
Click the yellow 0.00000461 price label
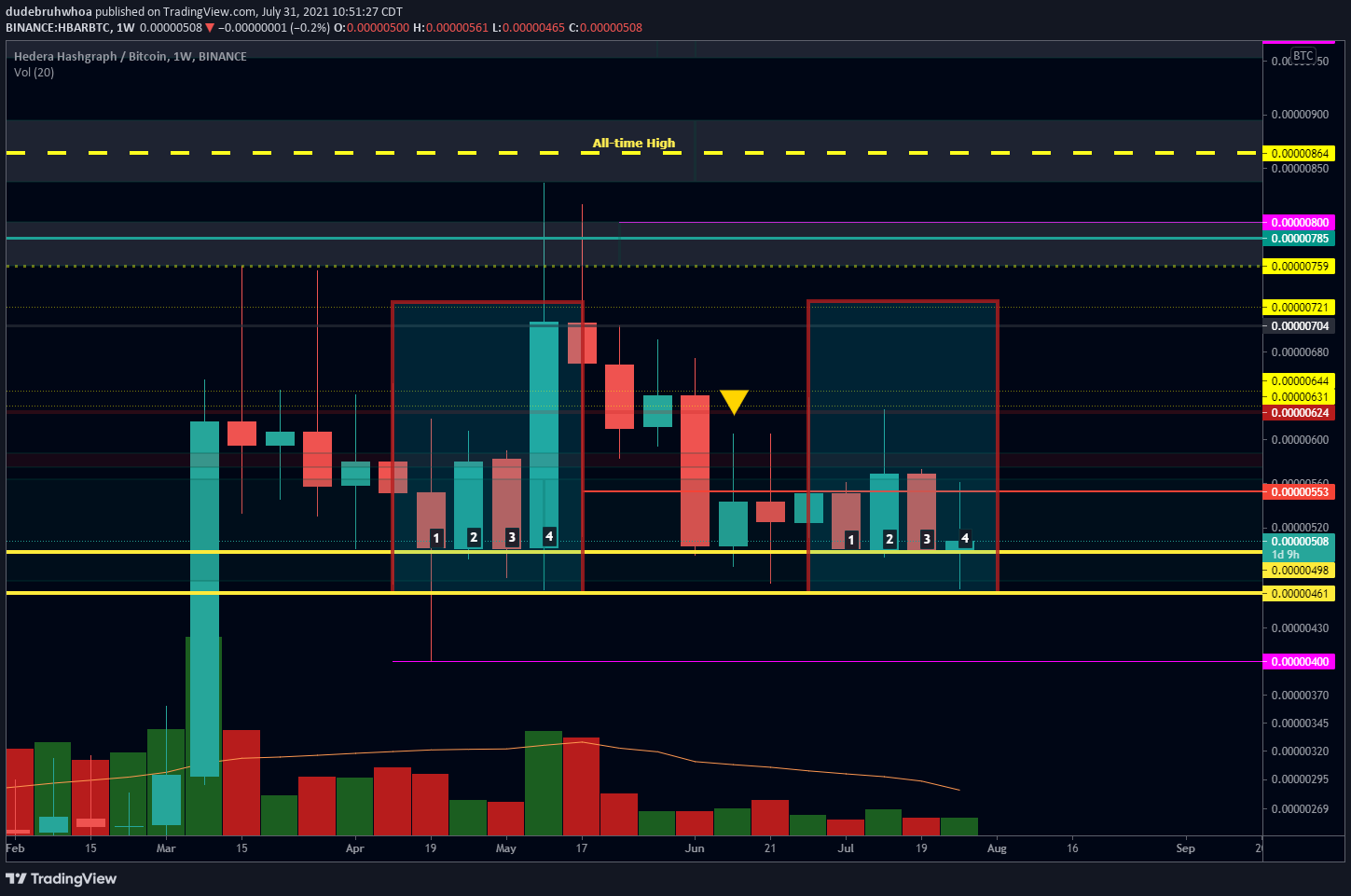pyautogui.click(x=1298, y=594)
